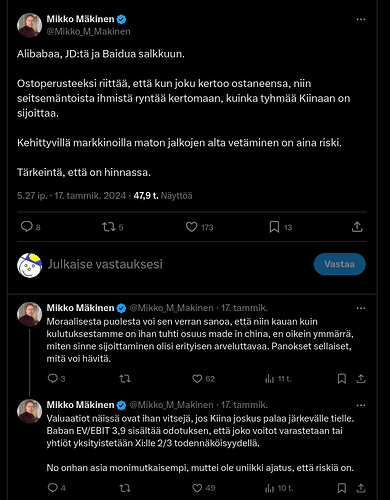The image size is (390, 500).
Task: Share the Valuaatiot reply post
Action: [x=361, y=488]
